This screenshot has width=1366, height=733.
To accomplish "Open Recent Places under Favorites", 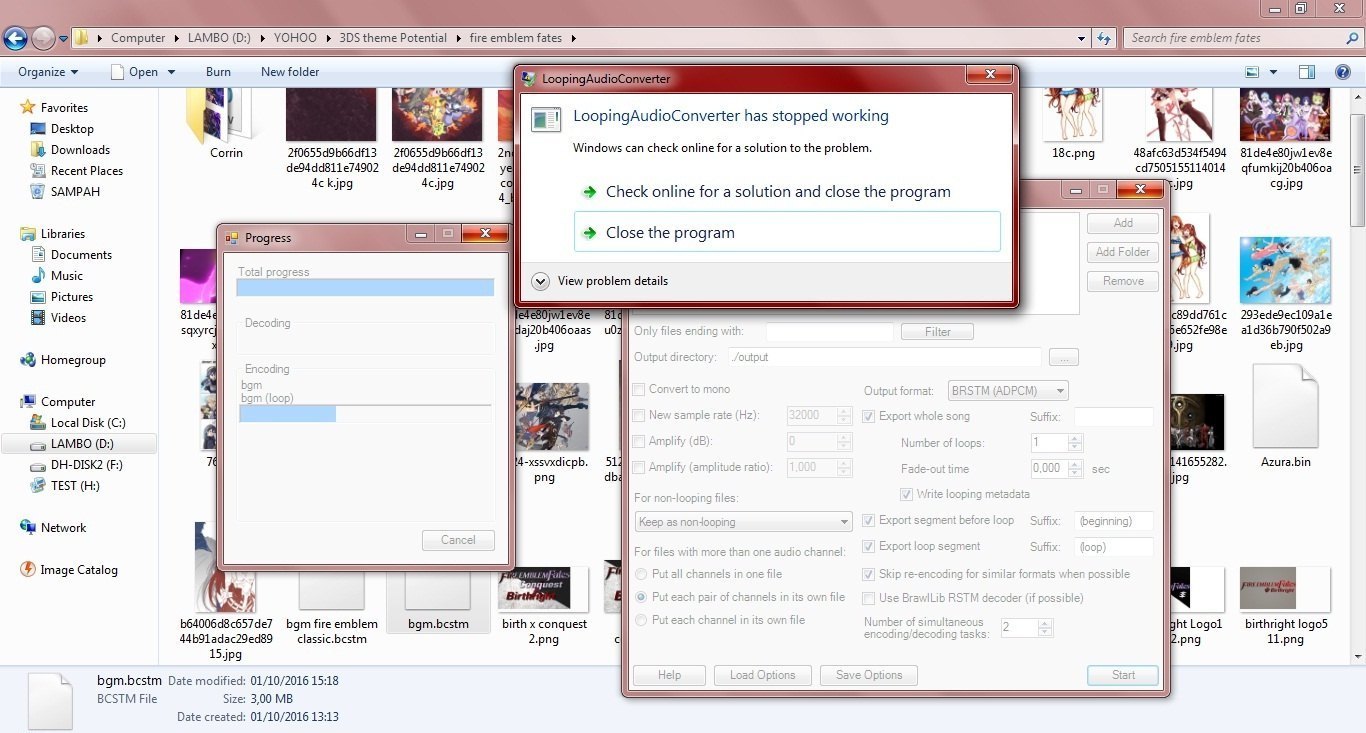I will point(87,171).
